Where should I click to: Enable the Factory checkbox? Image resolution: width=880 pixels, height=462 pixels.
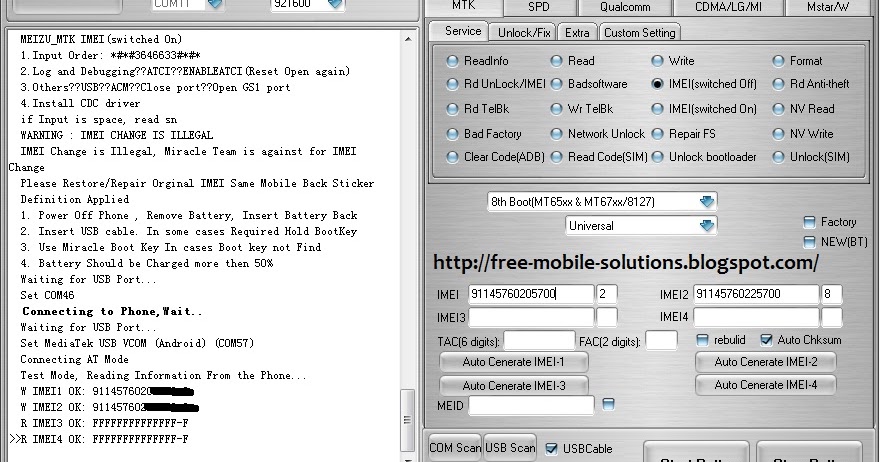(x=809, y=222)
